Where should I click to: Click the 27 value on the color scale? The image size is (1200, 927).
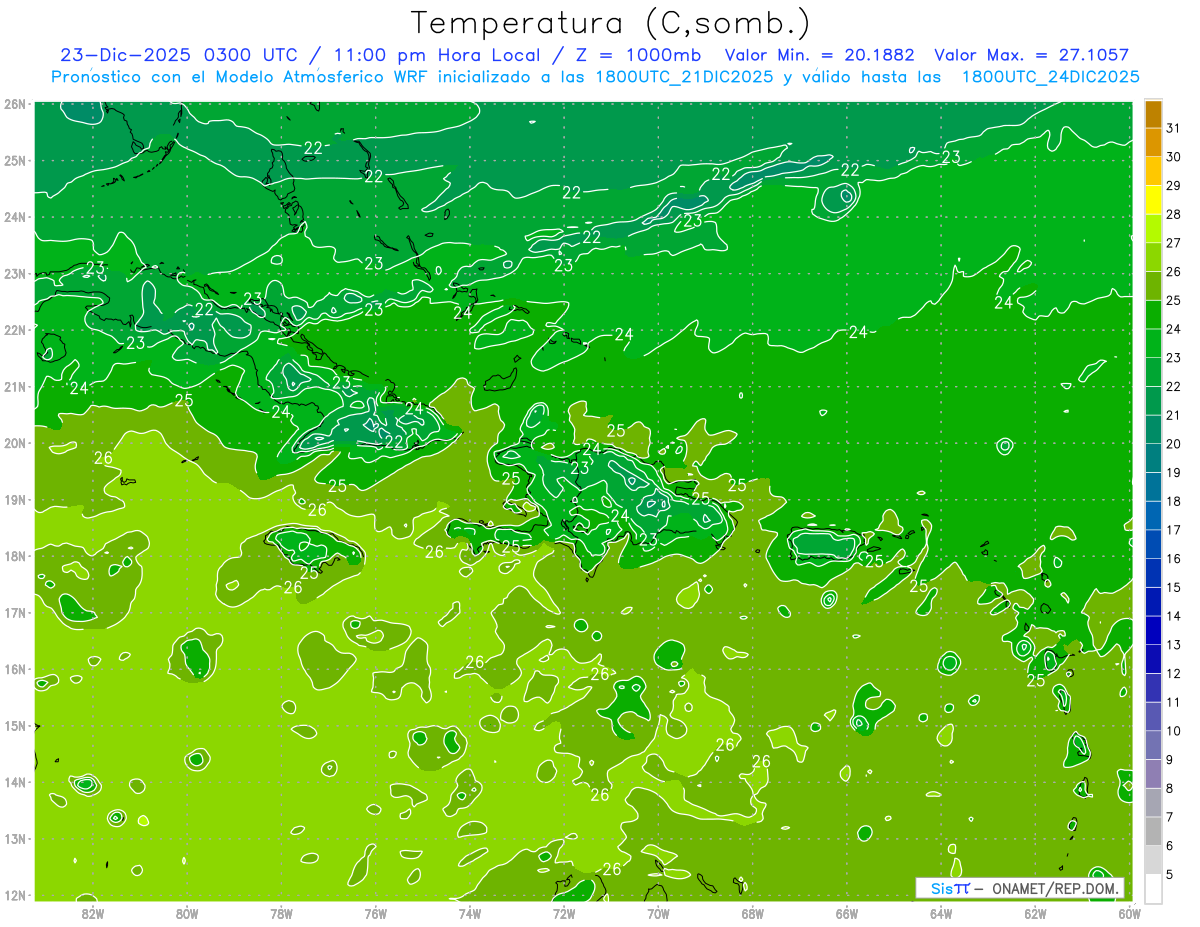pyautogui.click(x=1174, y=243)
